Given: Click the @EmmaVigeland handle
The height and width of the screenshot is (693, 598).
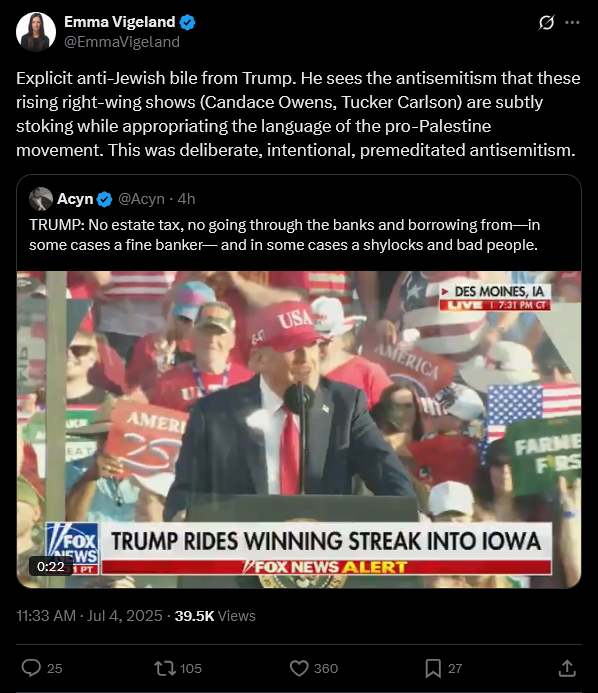Looking at the screenshot, I should click(122, 42).
